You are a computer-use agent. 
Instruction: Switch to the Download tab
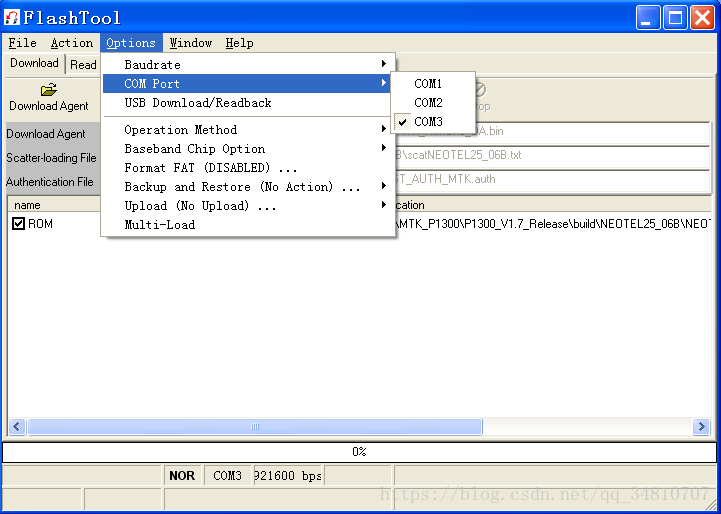(34, 63)
